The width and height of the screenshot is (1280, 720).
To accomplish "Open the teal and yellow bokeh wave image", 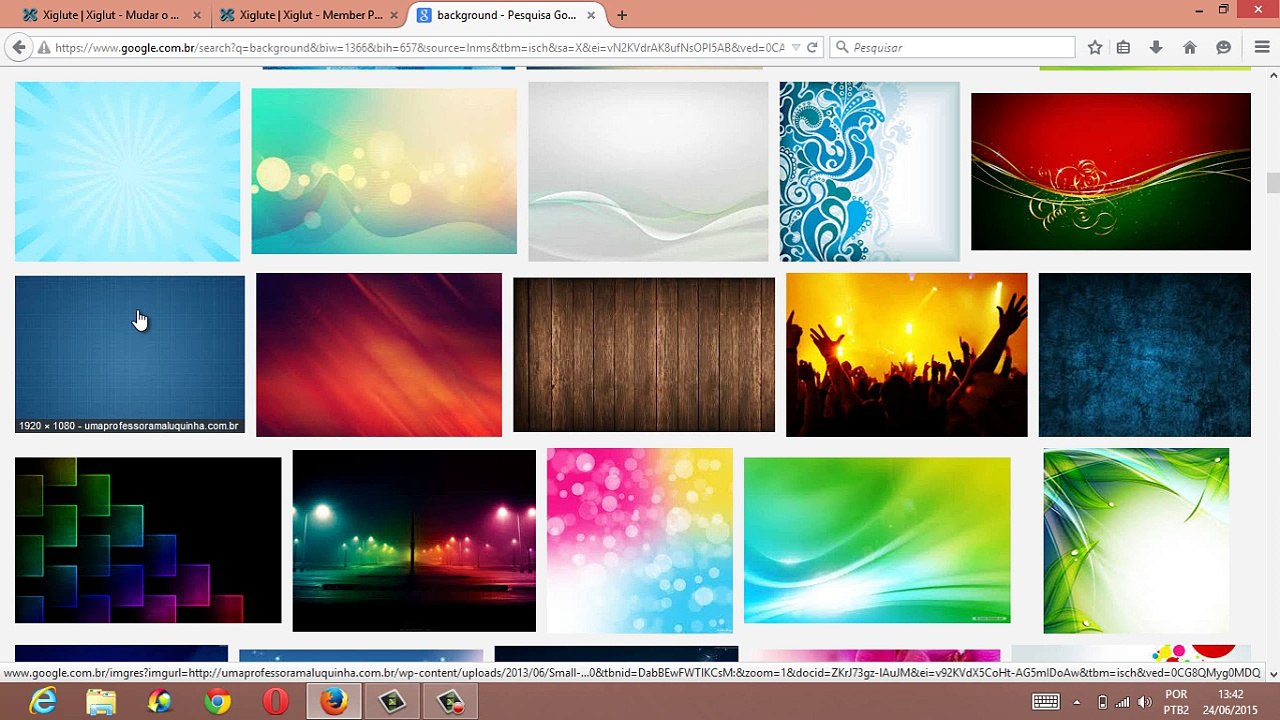I will click(x=384, y=171).
